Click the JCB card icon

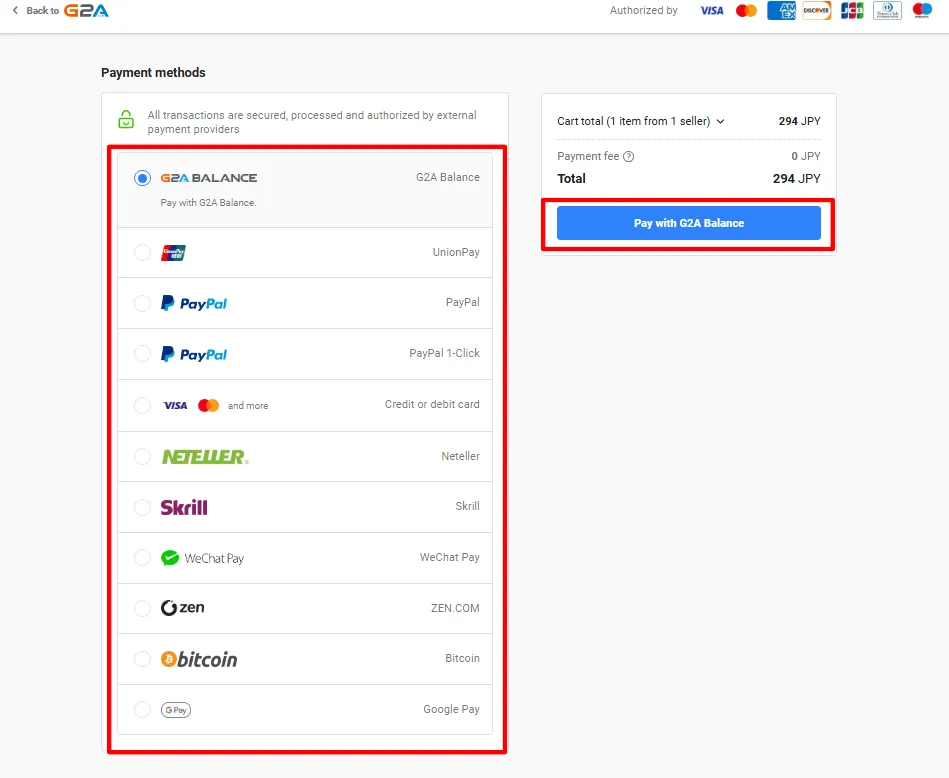tap(852, 10)
